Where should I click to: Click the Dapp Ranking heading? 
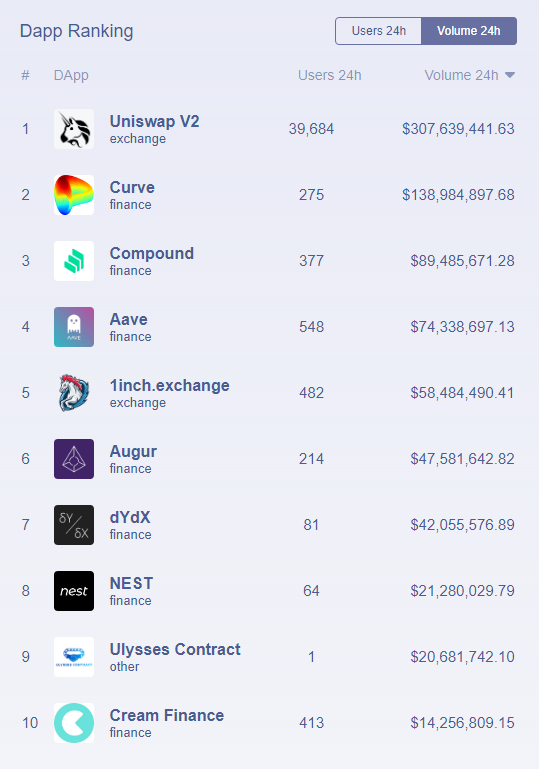click(x=77, y=31)
